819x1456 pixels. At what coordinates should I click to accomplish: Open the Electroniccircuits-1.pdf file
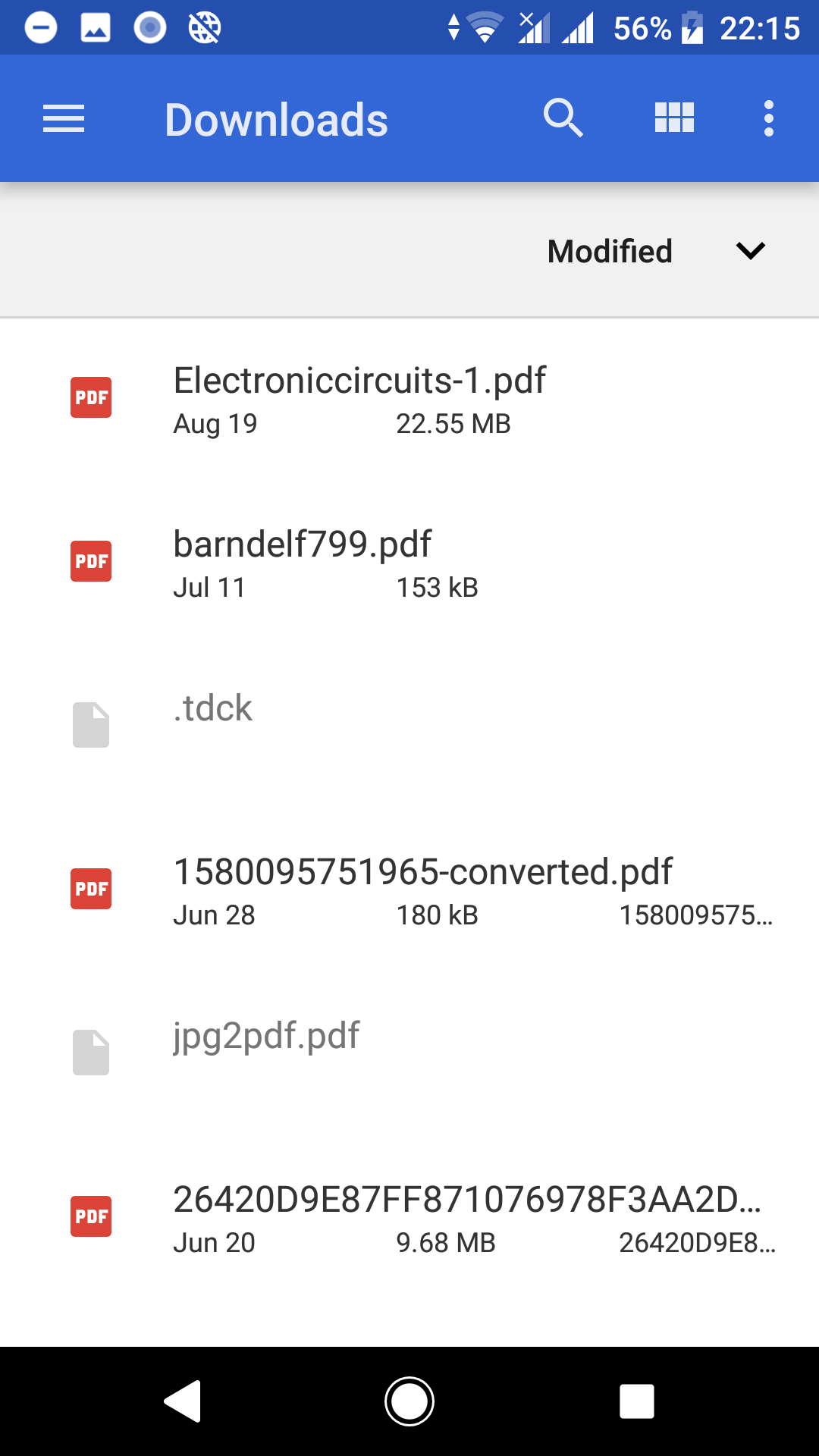pos(359,381)
